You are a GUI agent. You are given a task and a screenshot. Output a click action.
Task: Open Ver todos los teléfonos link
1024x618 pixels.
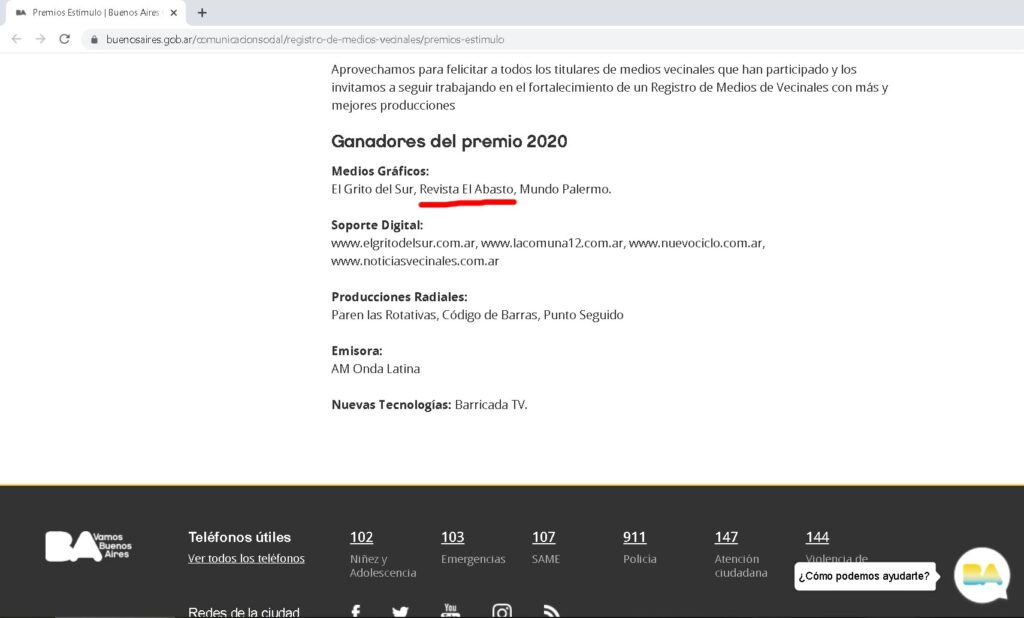[245, 558]
